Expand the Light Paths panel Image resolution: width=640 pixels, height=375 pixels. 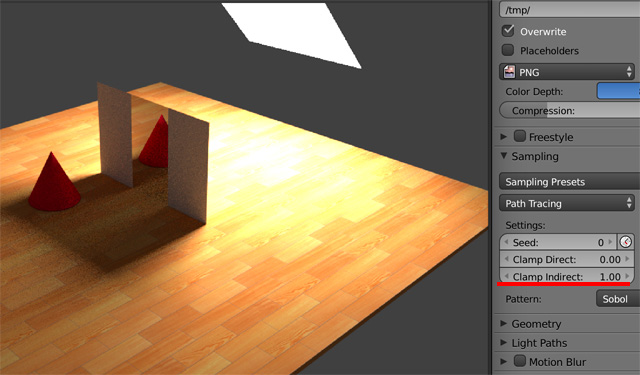coord(504,343)
